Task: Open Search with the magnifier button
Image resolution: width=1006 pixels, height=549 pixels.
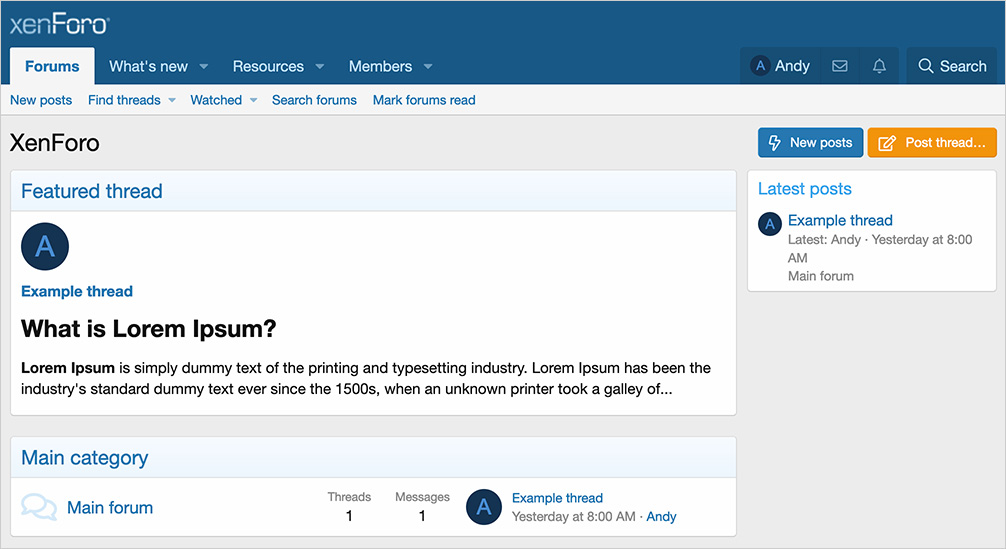Action: point(952,66)
